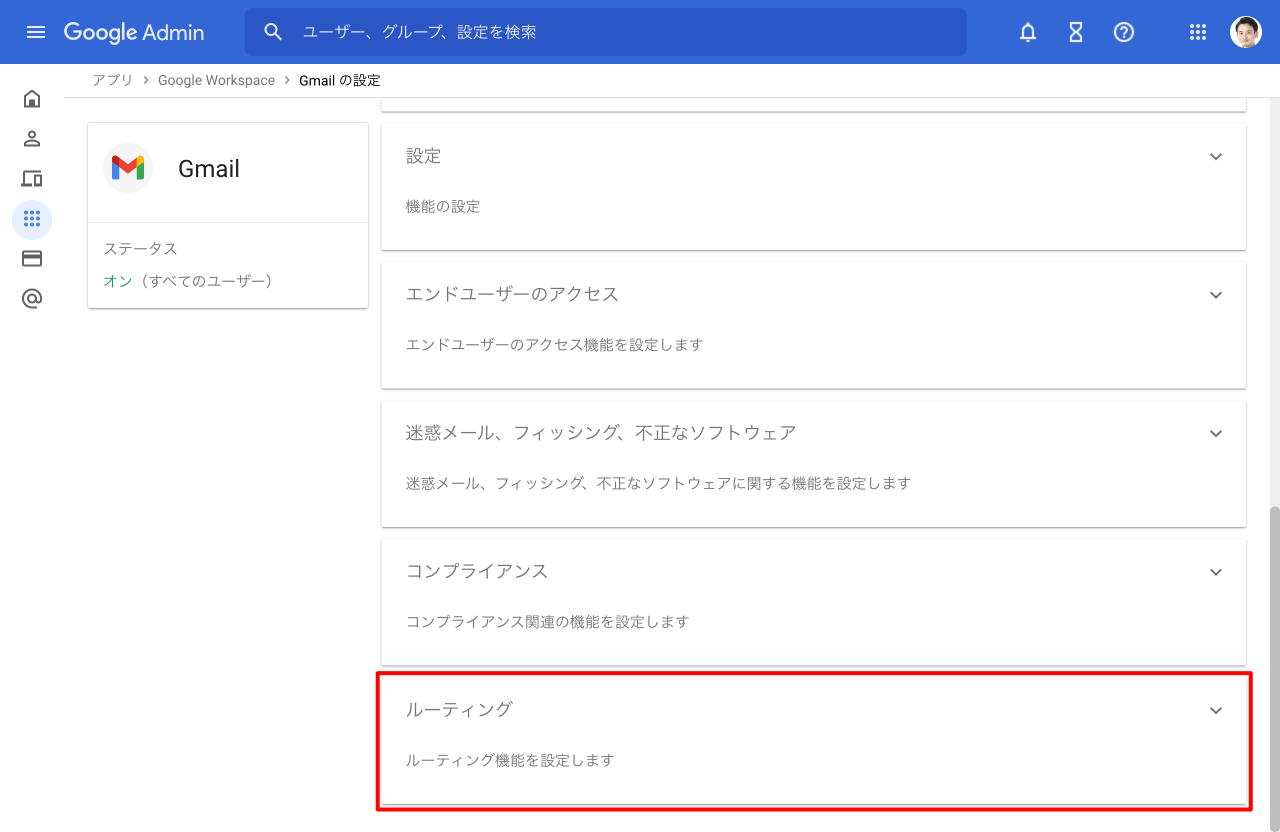Open 迷惑メール、フィッシング、不正なソフトウェア heading
The image size is (1280, 832).
(x=601, y=433)
